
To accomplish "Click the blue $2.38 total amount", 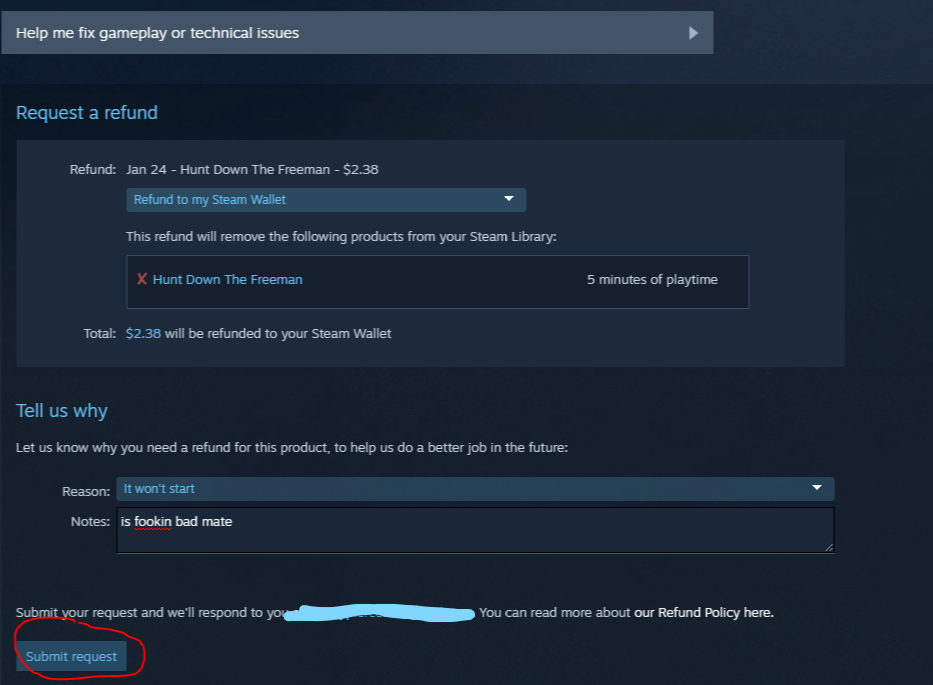I will click(143, 333).
